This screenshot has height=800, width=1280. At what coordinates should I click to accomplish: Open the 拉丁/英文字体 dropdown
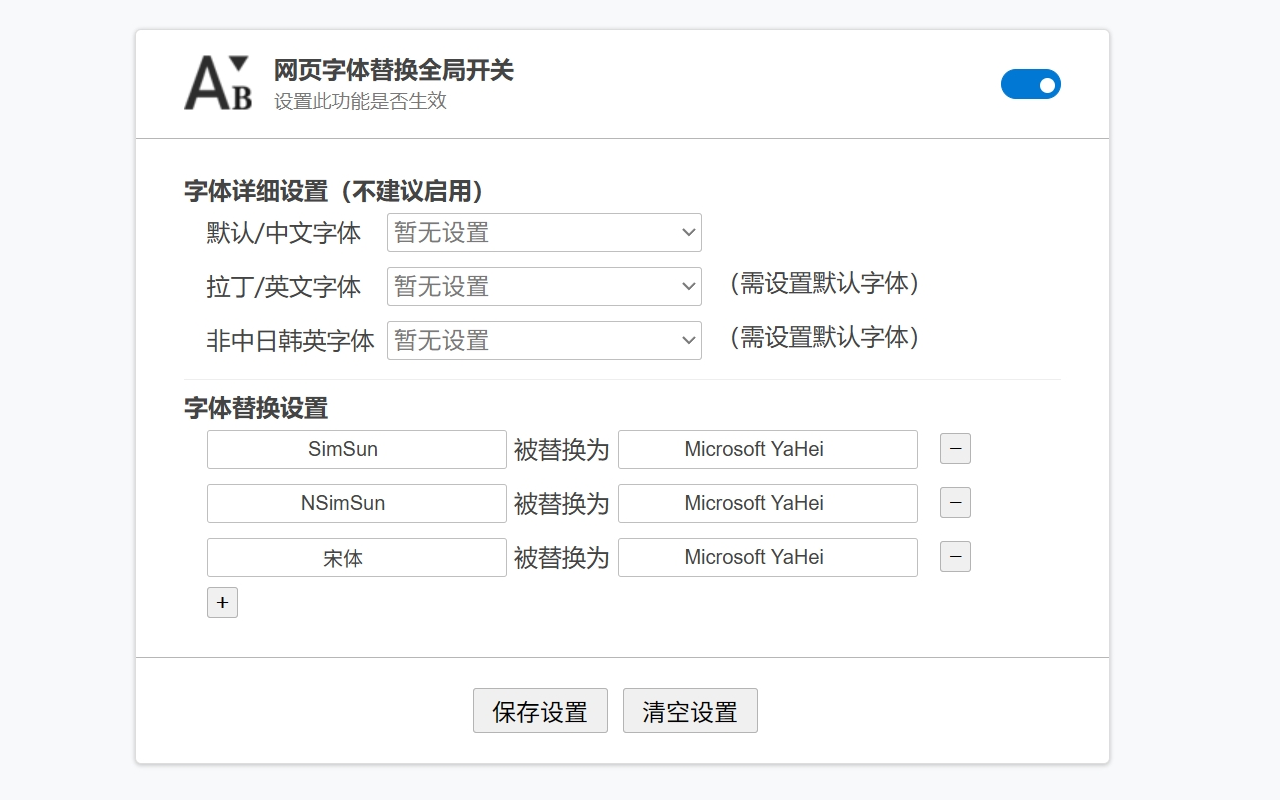pyautogui.click(x=544, y=286)
